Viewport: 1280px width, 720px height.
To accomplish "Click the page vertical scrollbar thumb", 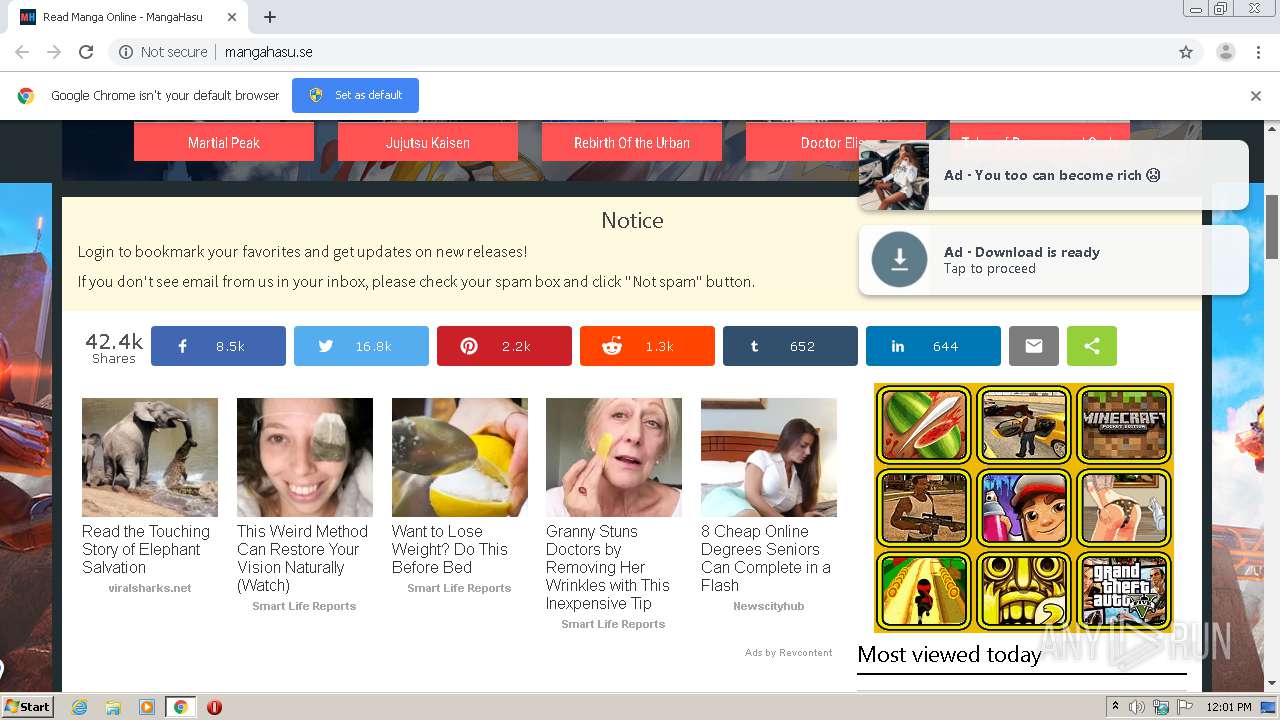I will click(1271, 226).
